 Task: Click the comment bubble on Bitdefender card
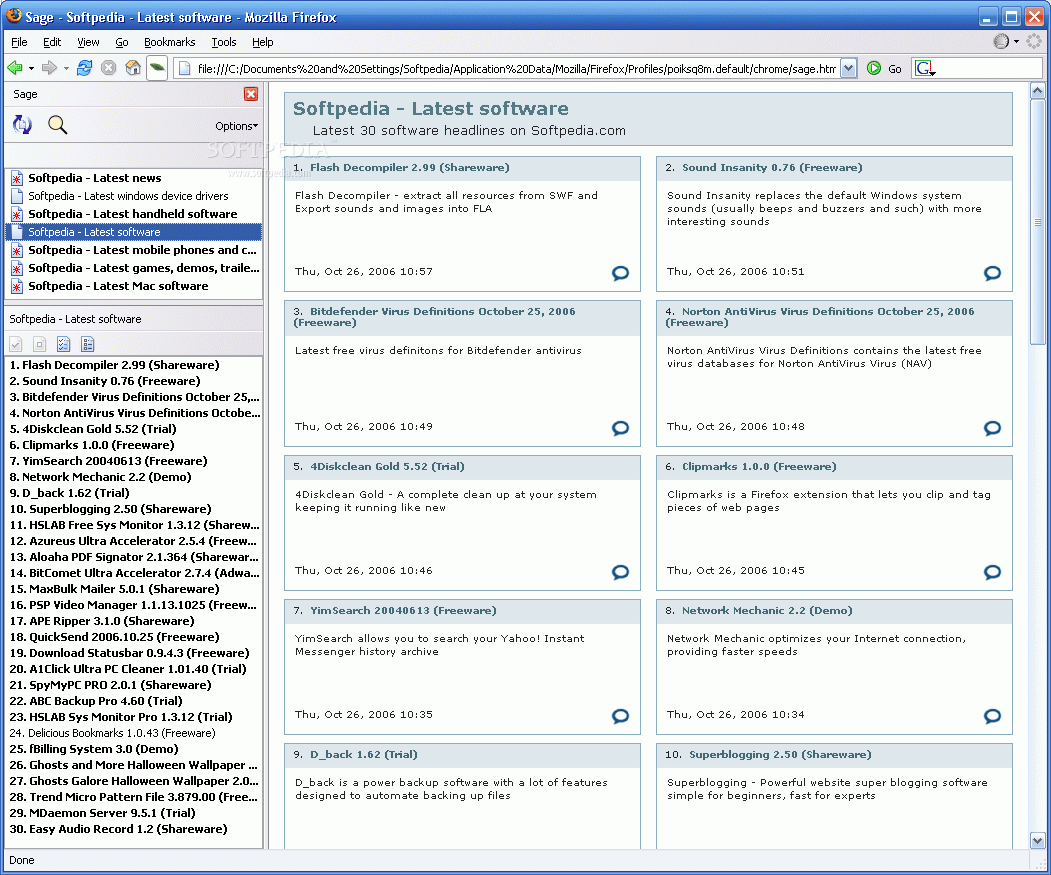click(621, 428)
